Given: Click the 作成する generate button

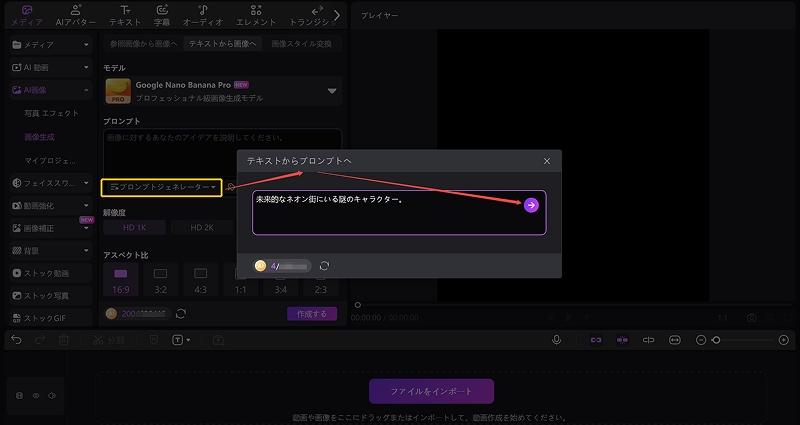Looking at the screenshot, I should (312, 314).
